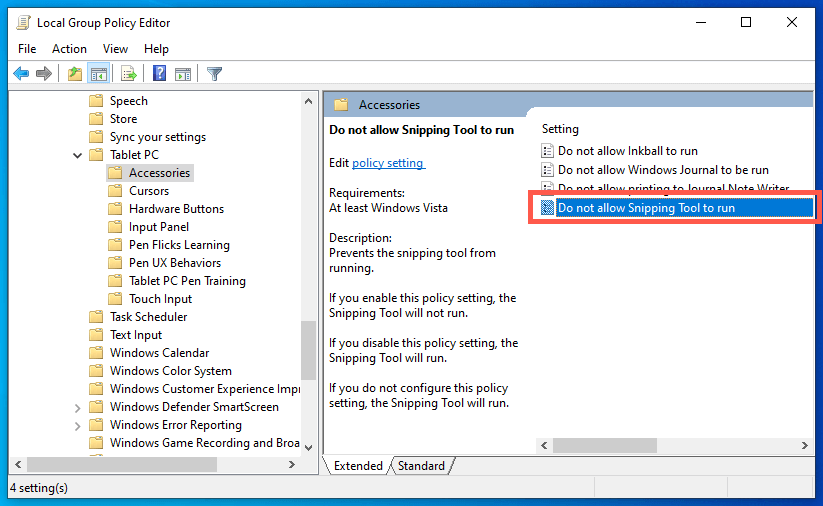Collapse the Tablet PC tree node
This screenshot has width=823, height=506.
pyautogui.click(x=78, y=155)
